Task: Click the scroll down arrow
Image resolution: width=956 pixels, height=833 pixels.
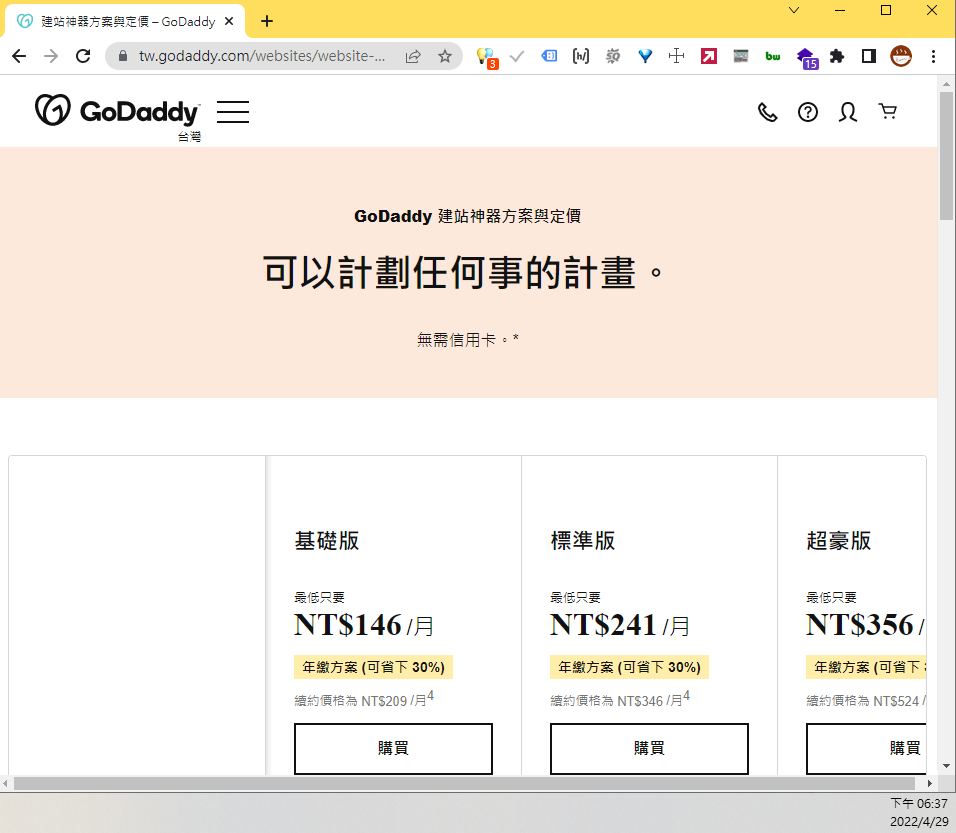Action: 946,766
